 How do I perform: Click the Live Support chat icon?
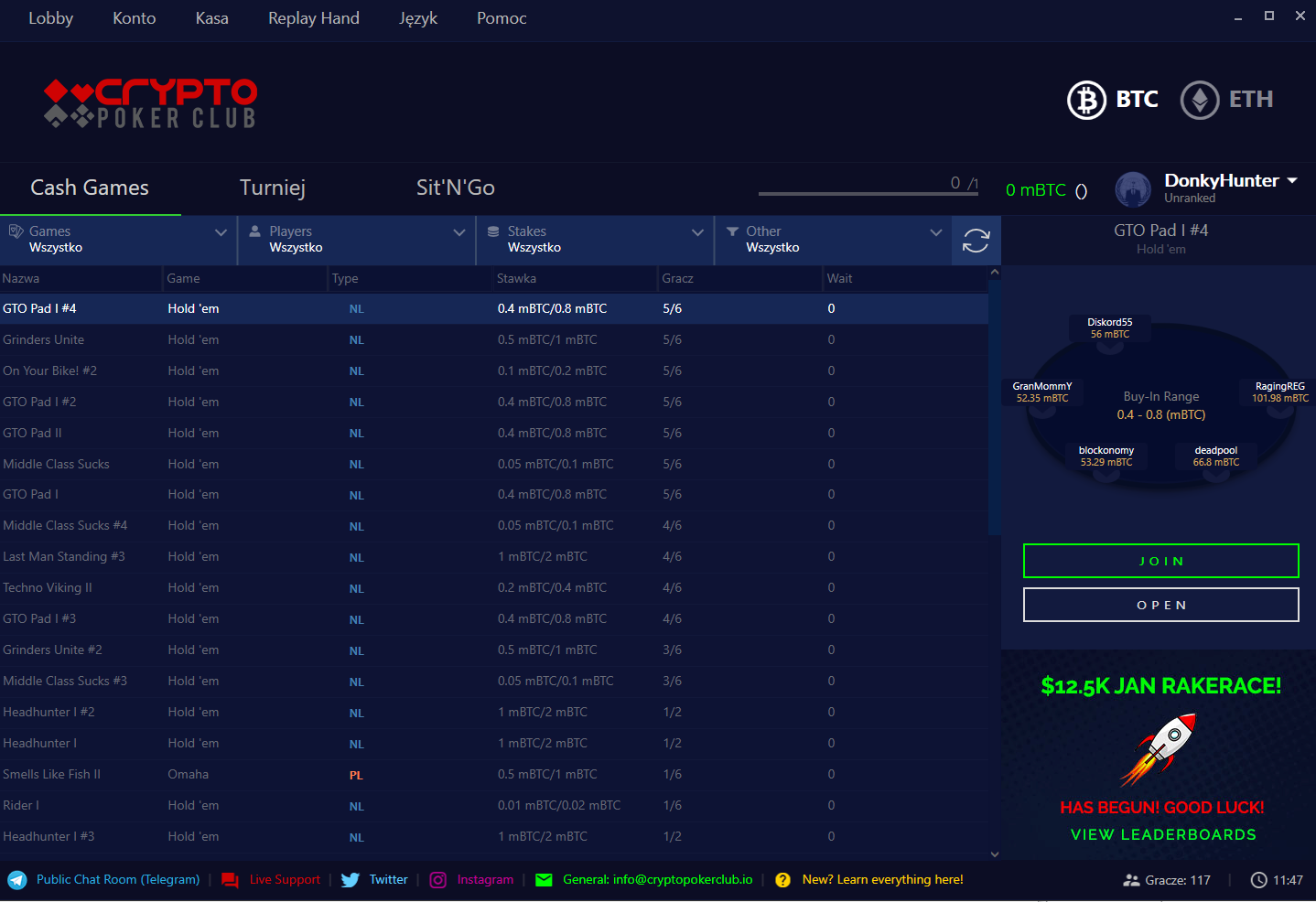pos(230,880)
